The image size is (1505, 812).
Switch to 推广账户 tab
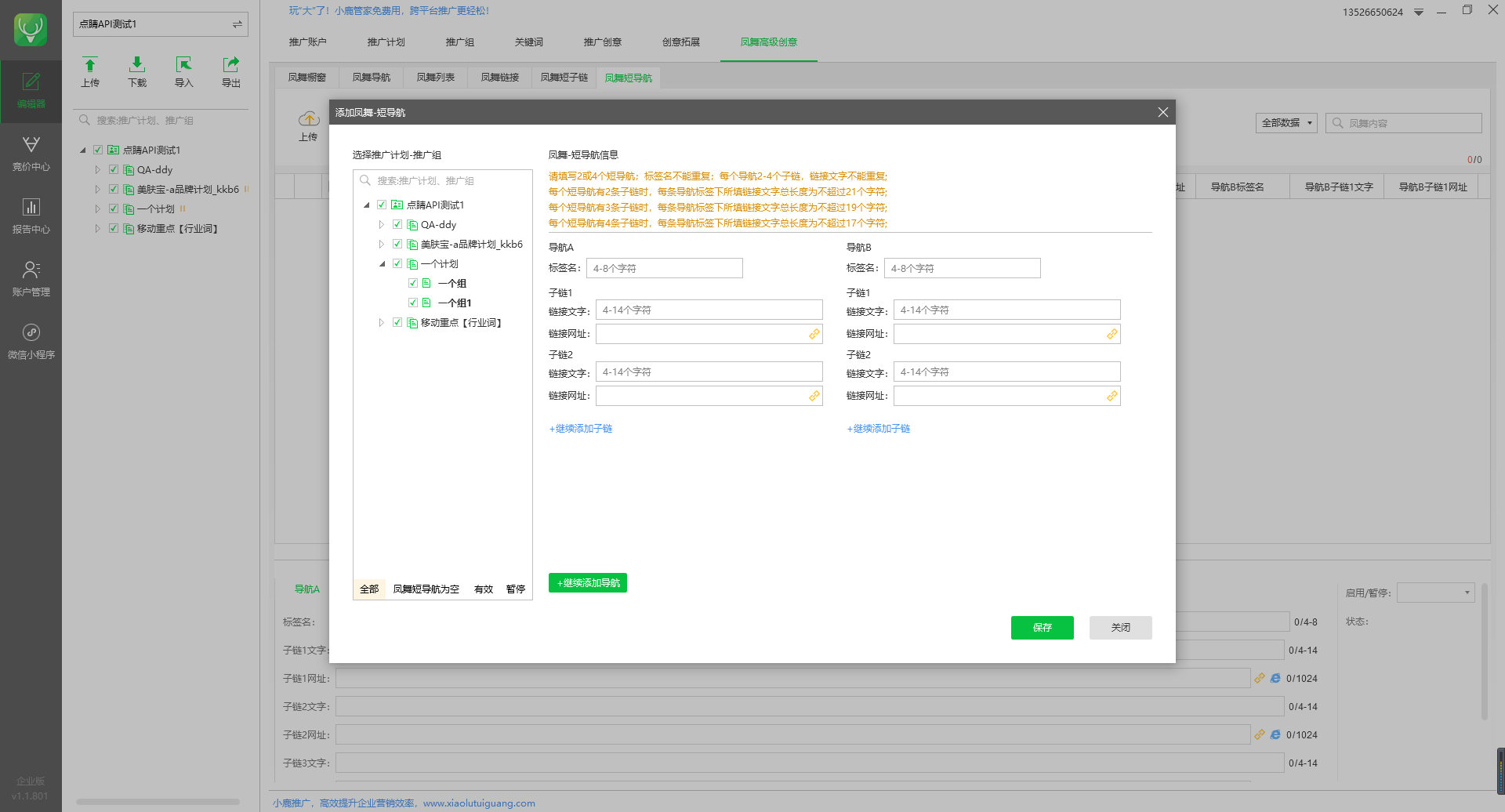(307, 42)
